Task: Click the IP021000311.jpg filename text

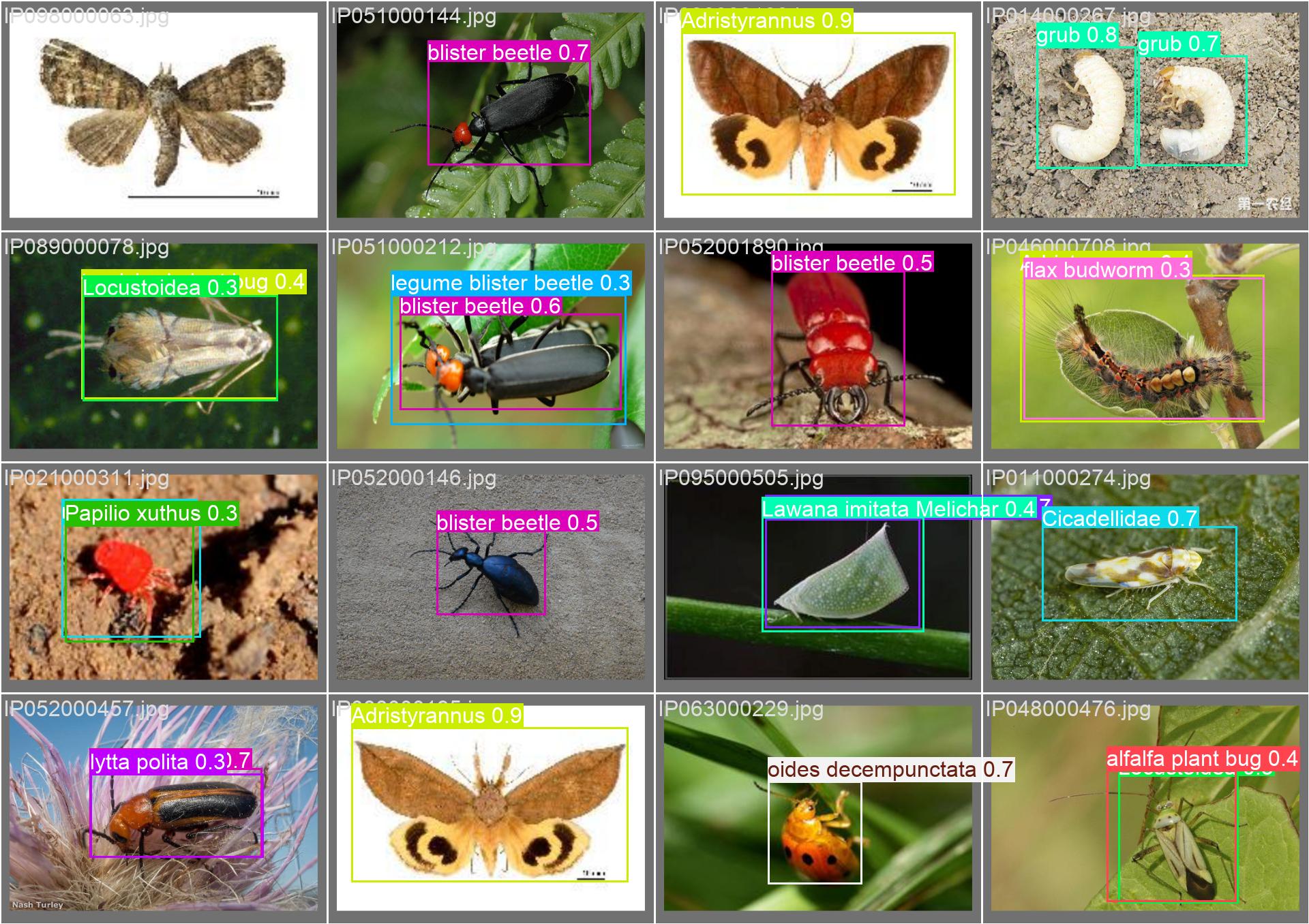Action: click(87, 478)
